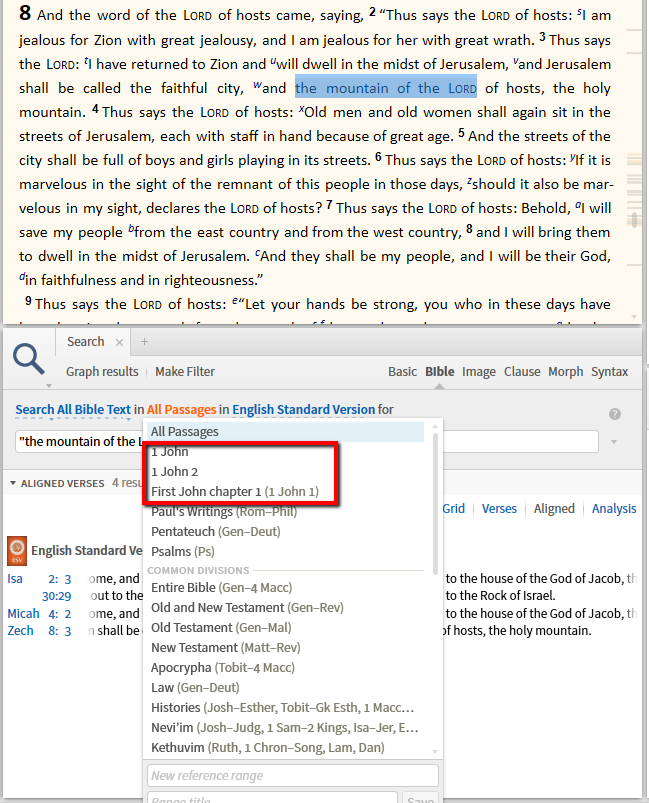Image resolution: width=649 pixels, height=803 pixels.
Task: Switch results to Verses view
Action: tap(499, 509)
